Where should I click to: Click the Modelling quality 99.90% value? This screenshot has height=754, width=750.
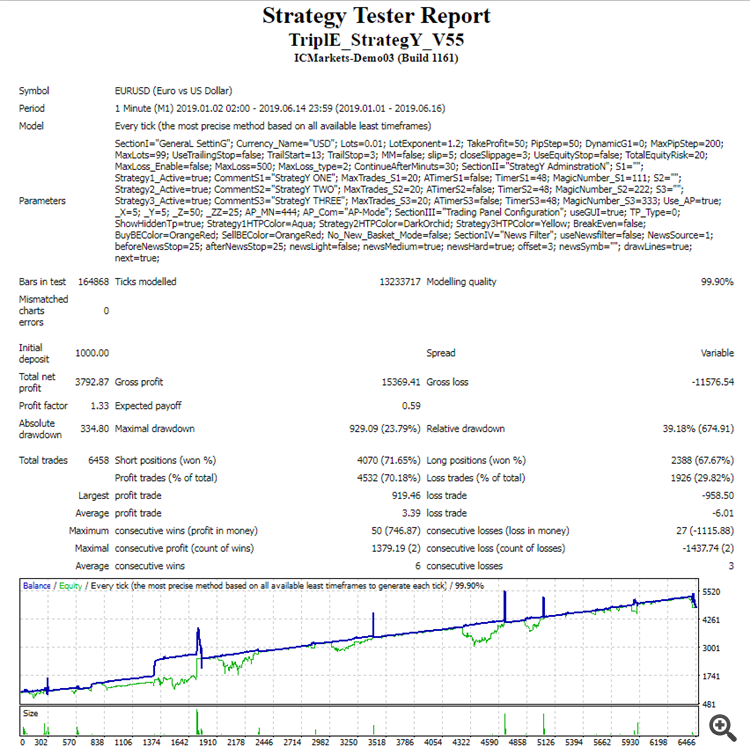coord(717,282)
